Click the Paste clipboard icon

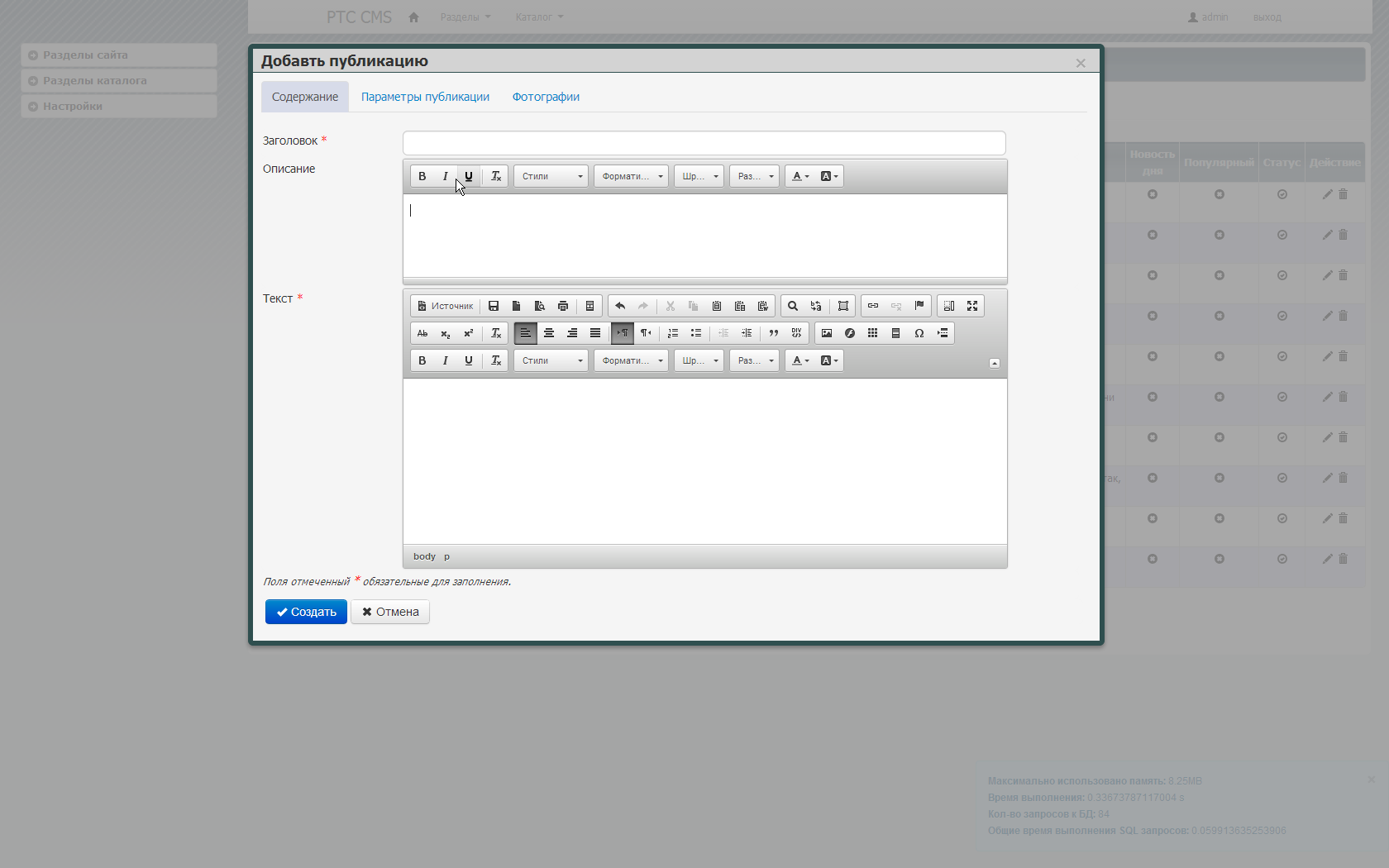click(x=717, y=306)
